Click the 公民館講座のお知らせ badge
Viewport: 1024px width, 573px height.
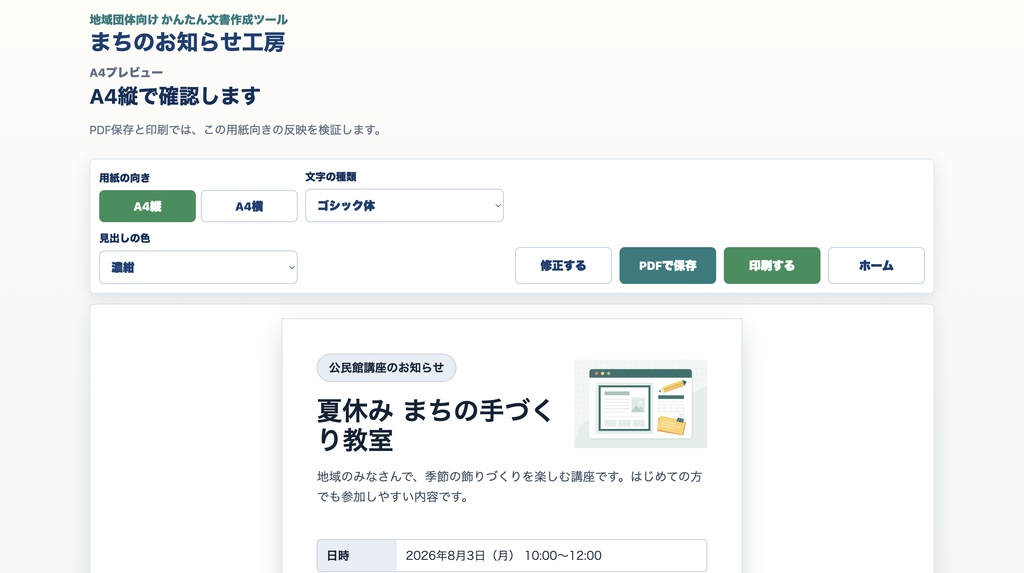(386, 368)
